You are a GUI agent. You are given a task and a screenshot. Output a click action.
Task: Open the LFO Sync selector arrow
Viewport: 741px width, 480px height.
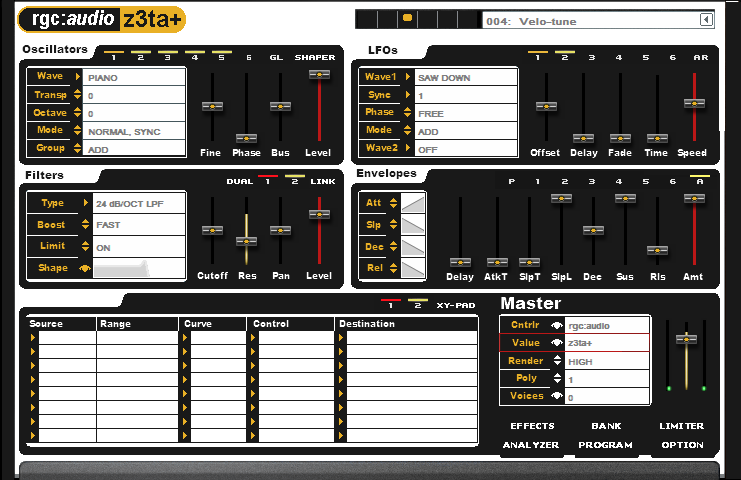(x=407, y=94)
